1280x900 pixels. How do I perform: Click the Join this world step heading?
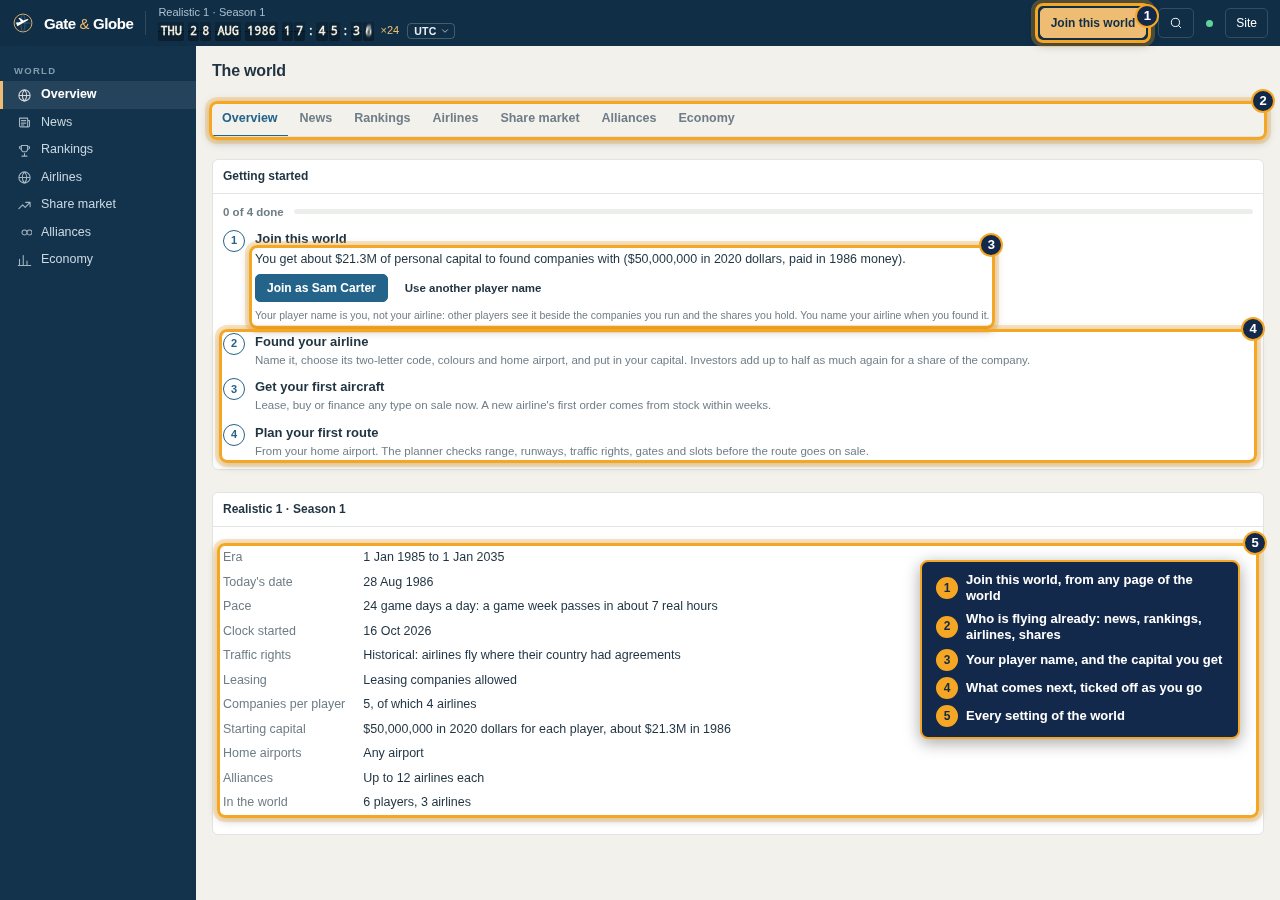pyautogui.click(x=301, y=238)
